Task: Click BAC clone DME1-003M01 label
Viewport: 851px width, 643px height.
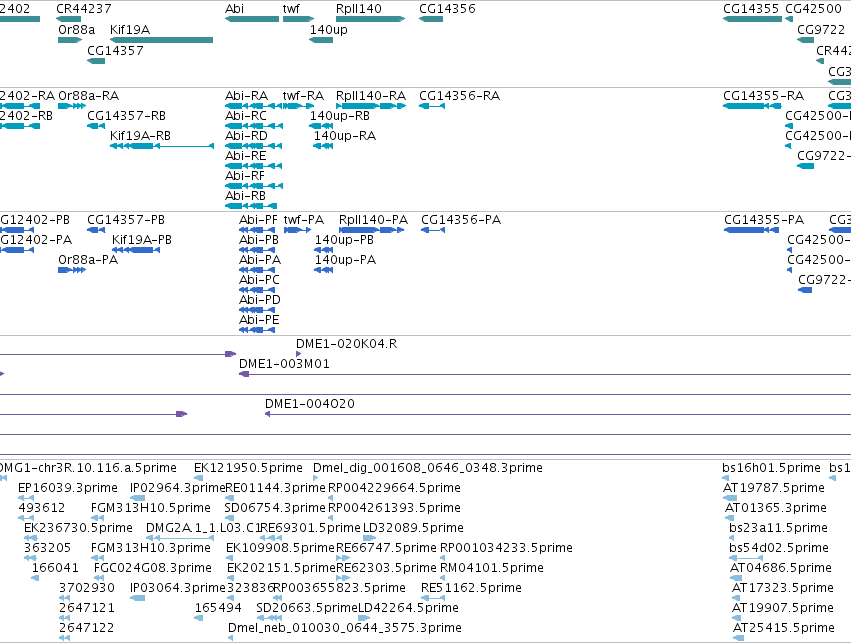Action: click(x=284, y=364)
